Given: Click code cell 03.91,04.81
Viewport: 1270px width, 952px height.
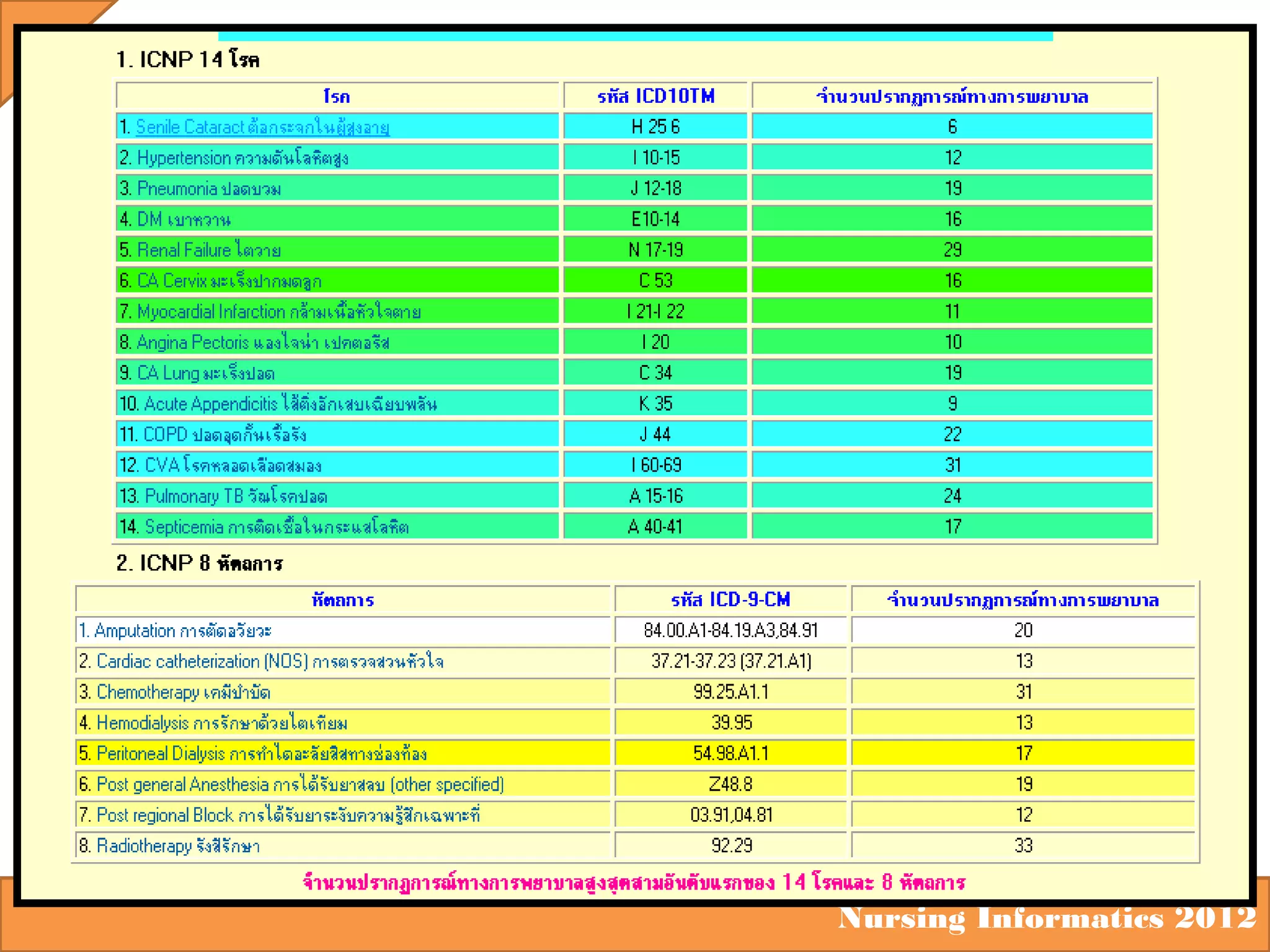Looking at the screenshot, I should (x=730, y=815).
